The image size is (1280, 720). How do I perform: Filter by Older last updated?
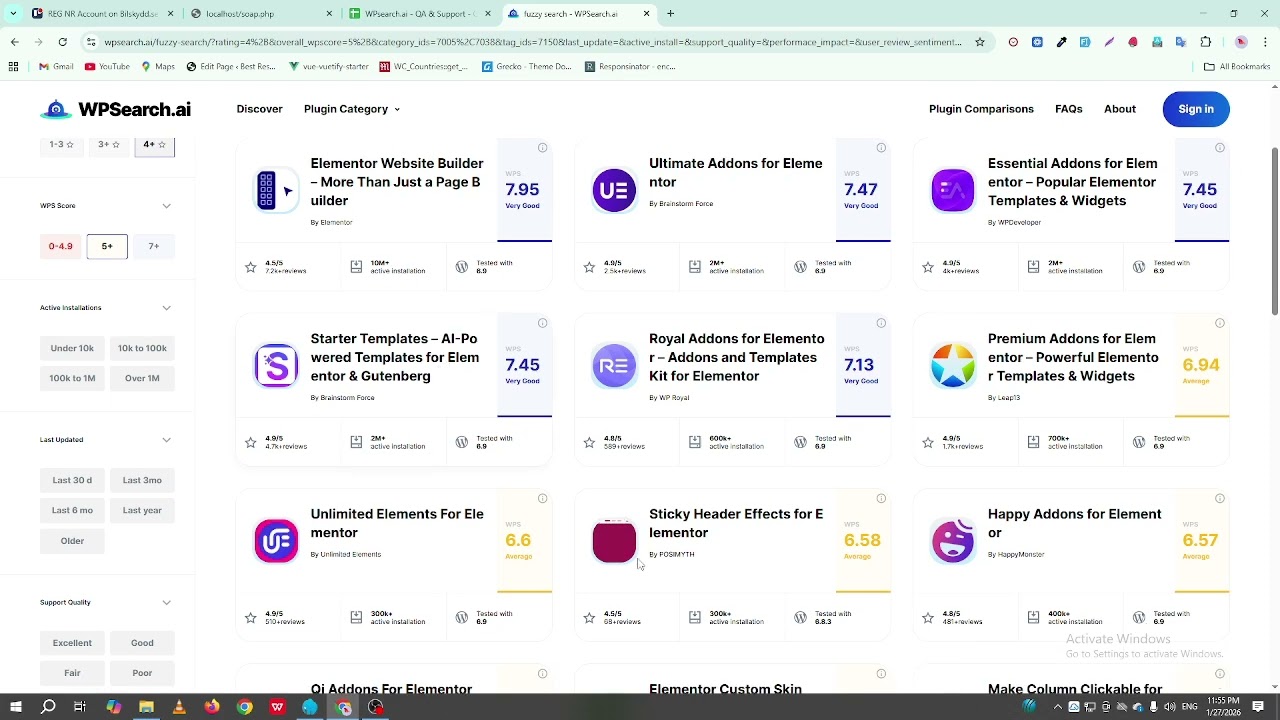(72, 541)
